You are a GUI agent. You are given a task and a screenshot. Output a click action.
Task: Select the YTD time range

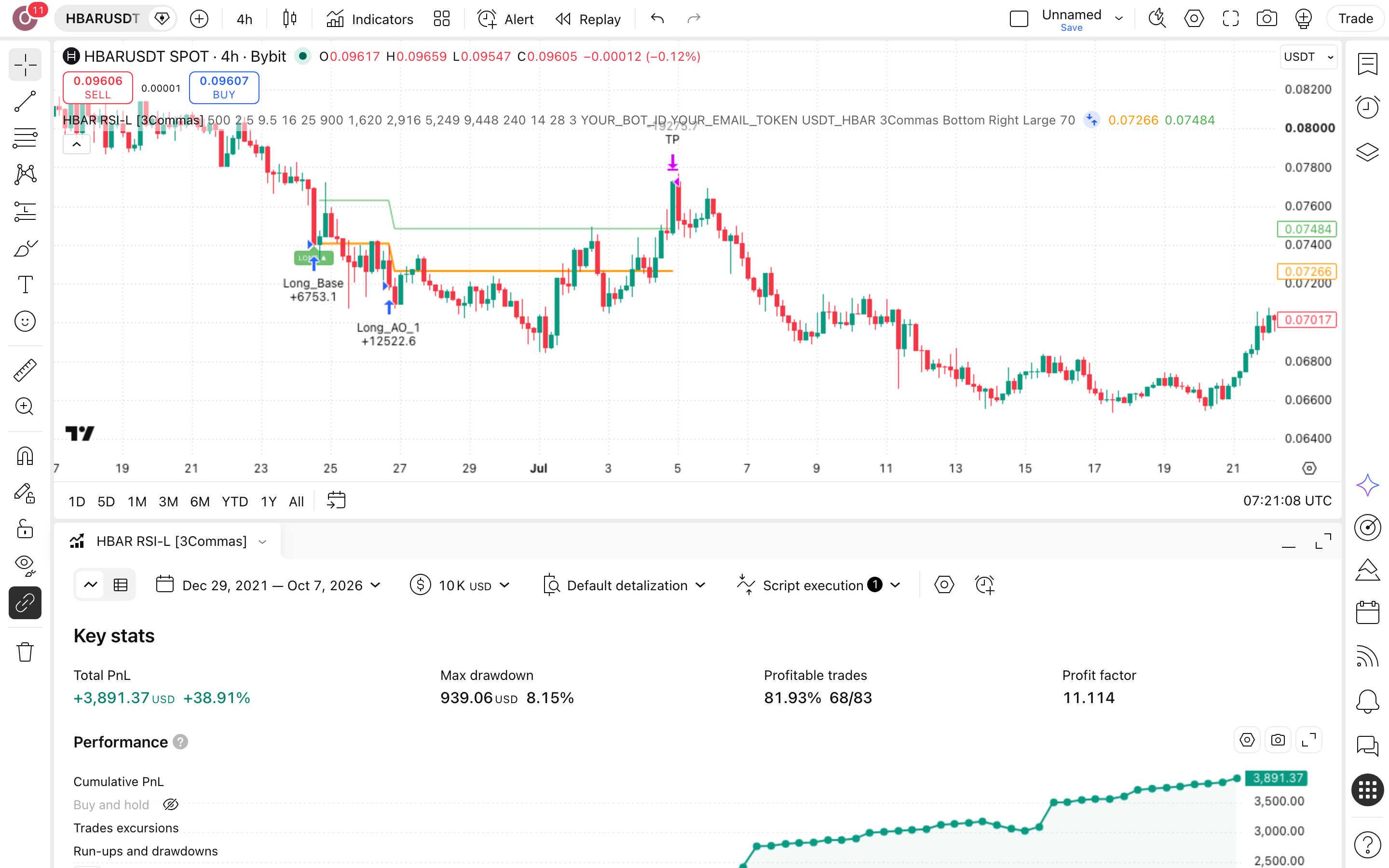click(234, 501)
